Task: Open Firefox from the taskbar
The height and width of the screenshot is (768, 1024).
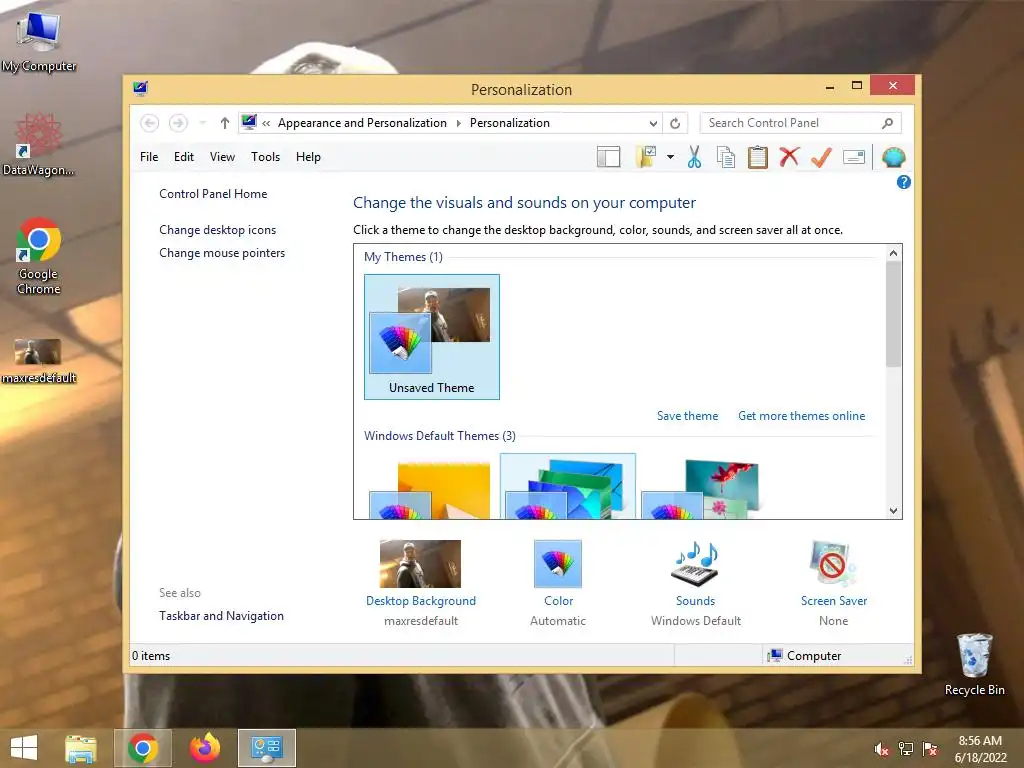Action: point(205,748)
